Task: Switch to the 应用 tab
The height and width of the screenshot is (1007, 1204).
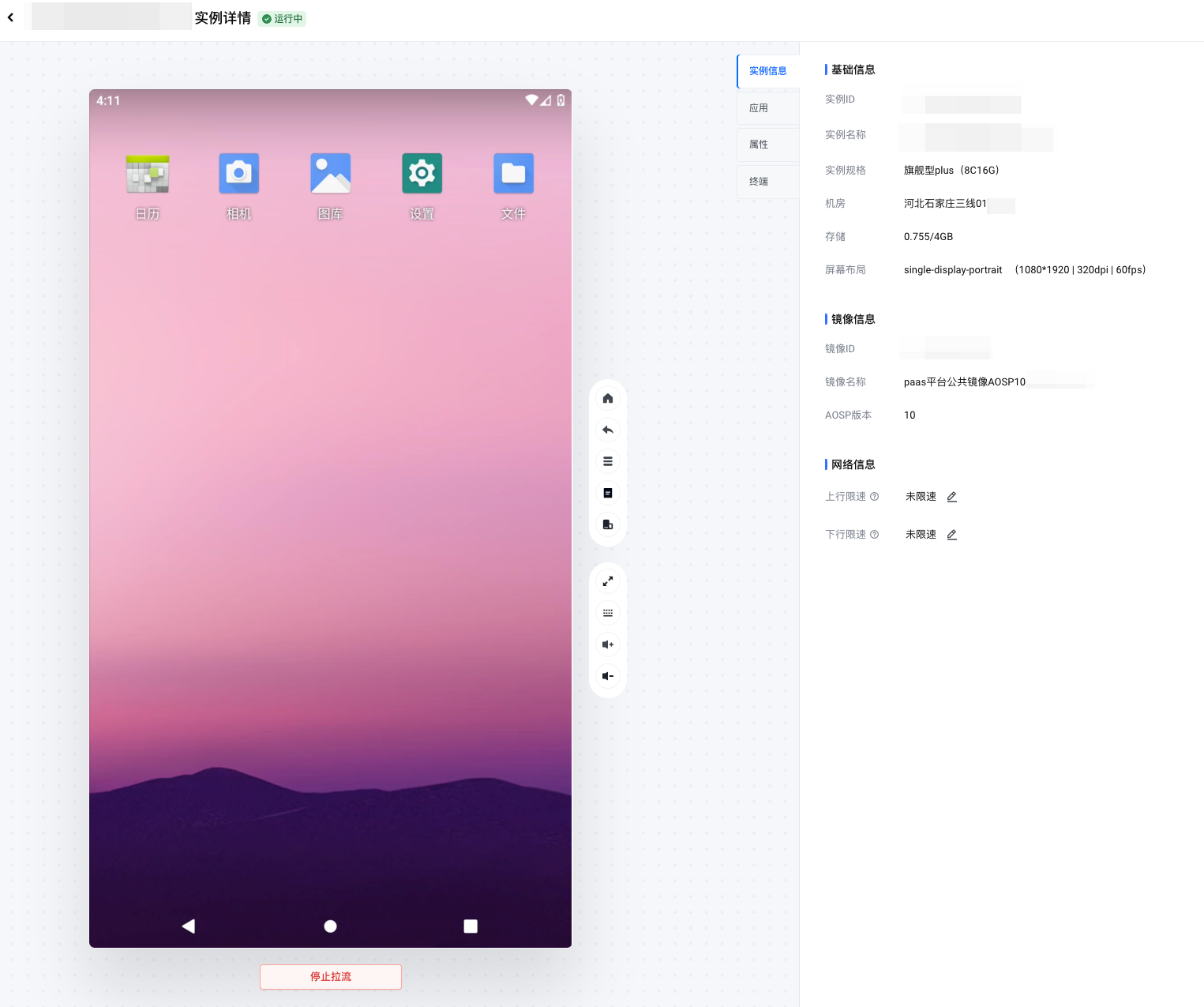Action: 767,108
